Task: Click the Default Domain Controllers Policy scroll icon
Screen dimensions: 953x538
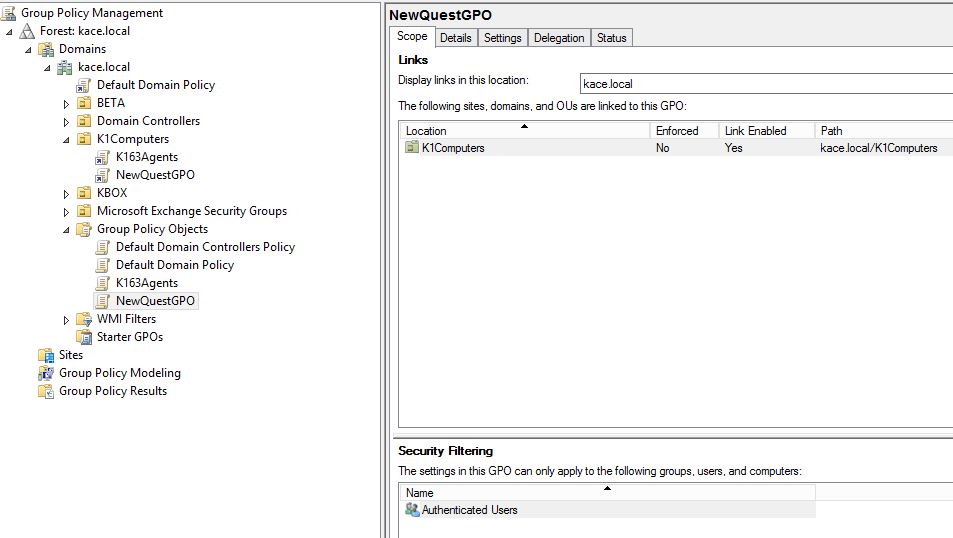Action: pyautogui.click(x=103, y=247)
